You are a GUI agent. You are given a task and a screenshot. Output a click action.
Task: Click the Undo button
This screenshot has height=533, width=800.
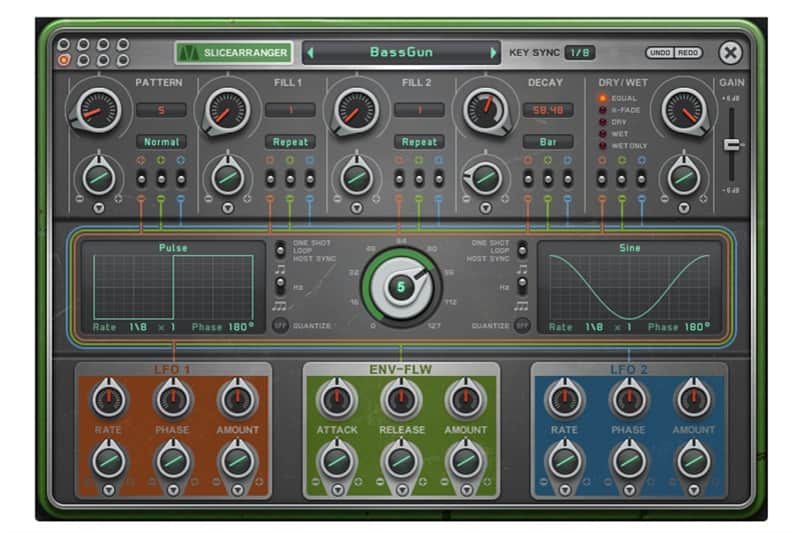[660, 53]
